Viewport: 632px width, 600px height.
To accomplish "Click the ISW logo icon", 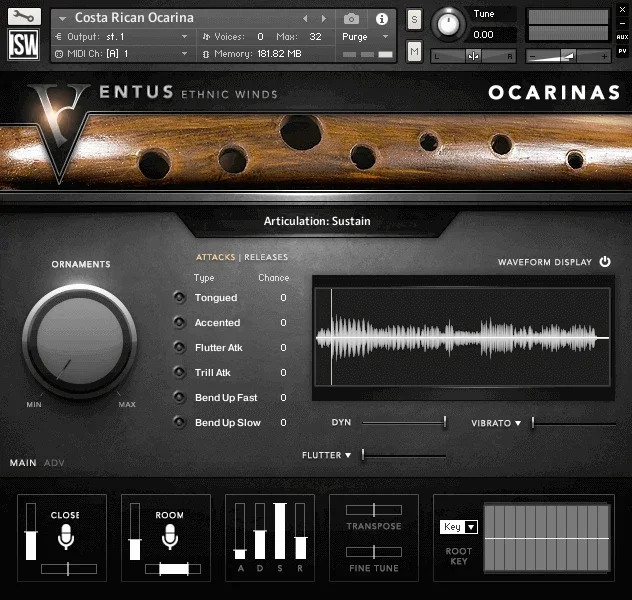I will (24, 44).
